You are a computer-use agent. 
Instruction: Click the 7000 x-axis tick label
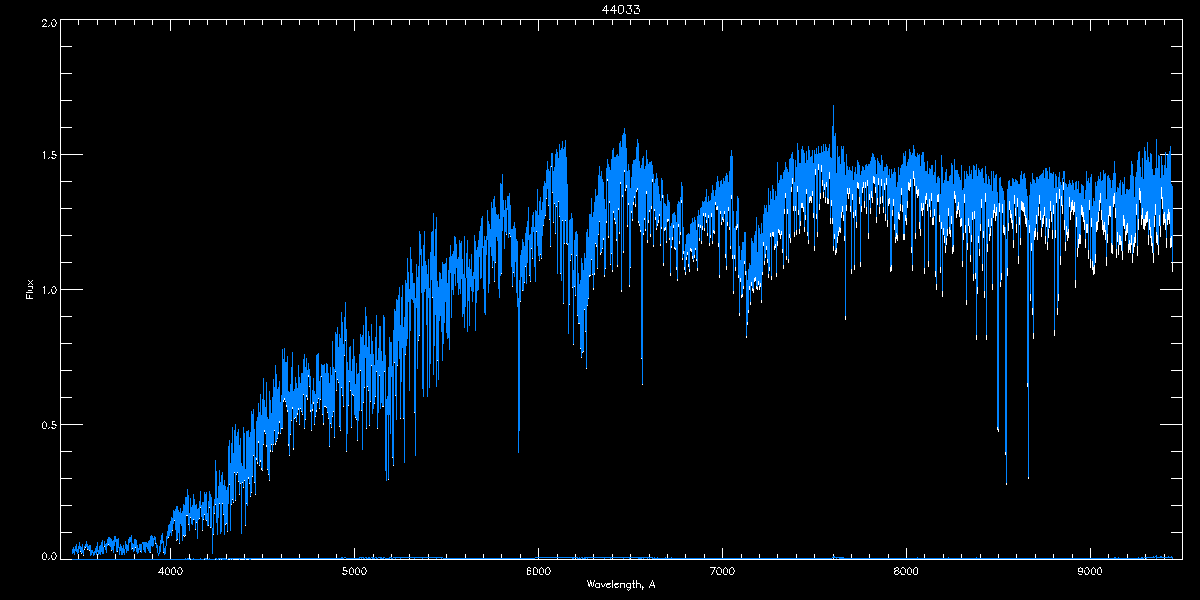click(x=722, y=572)
